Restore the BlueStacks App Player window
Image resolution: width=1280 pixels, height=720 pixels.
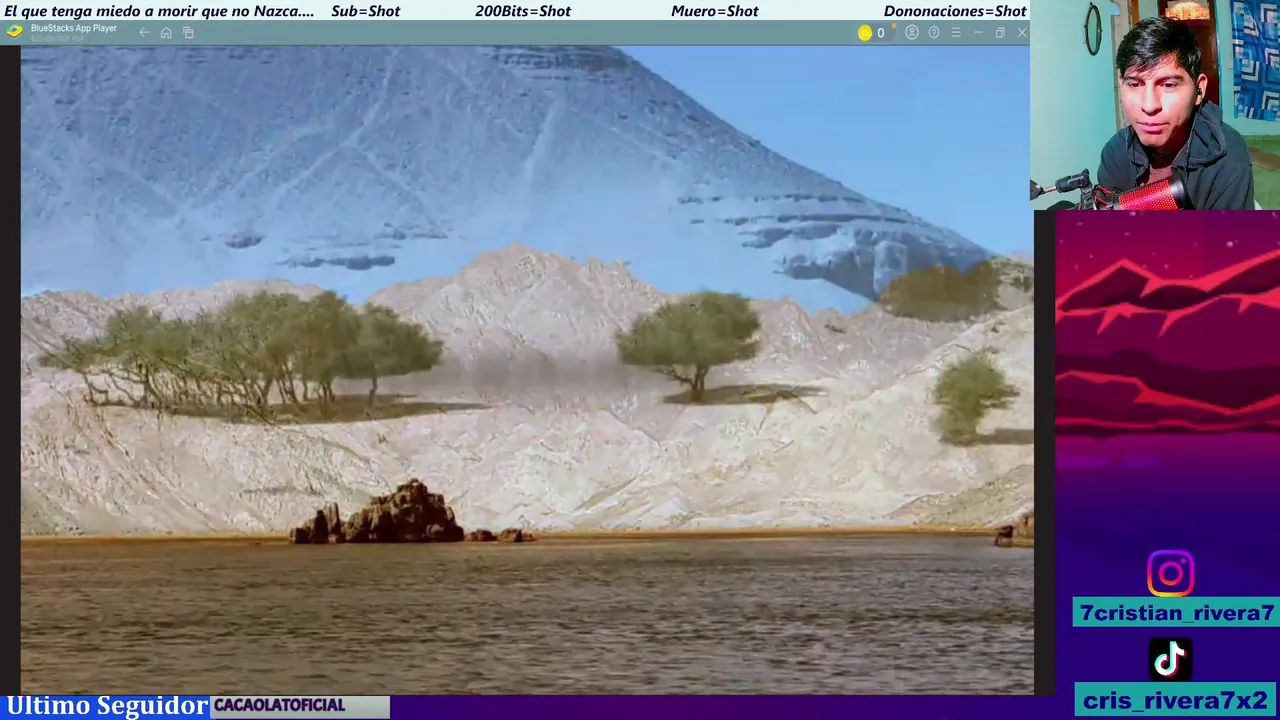point(1000,33)
